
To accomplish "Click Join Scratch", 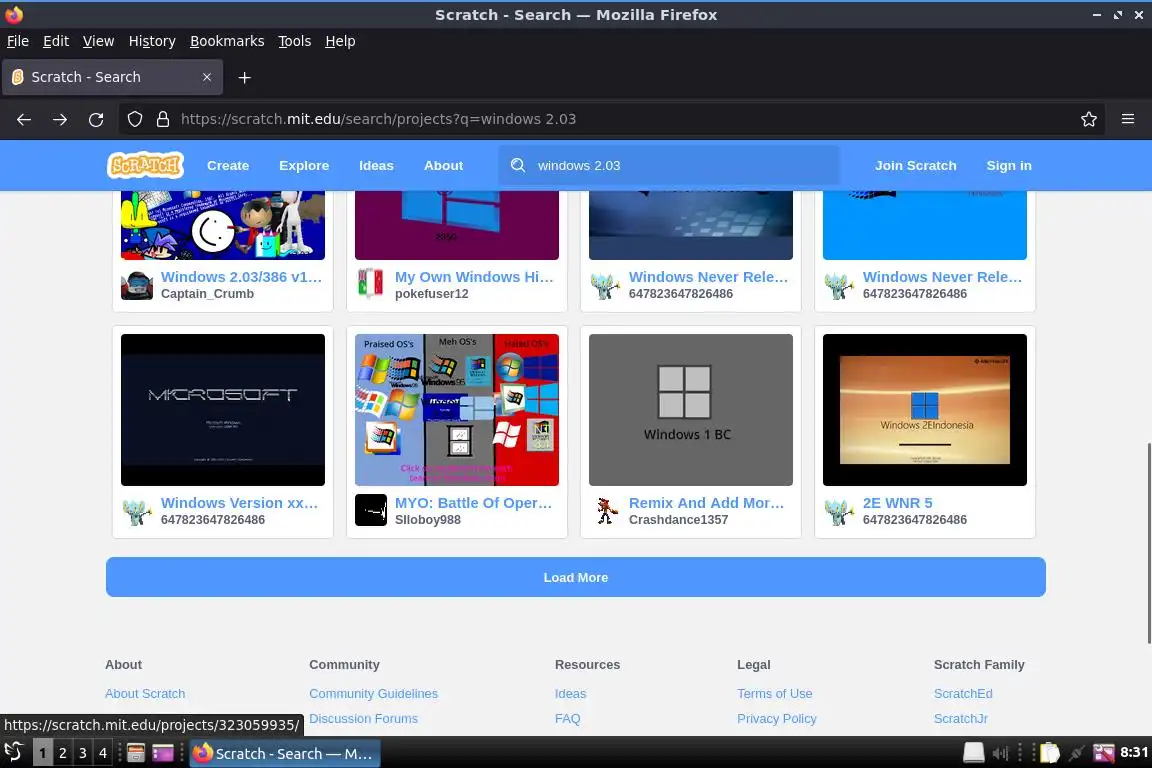I will click(x=915, y=165).
